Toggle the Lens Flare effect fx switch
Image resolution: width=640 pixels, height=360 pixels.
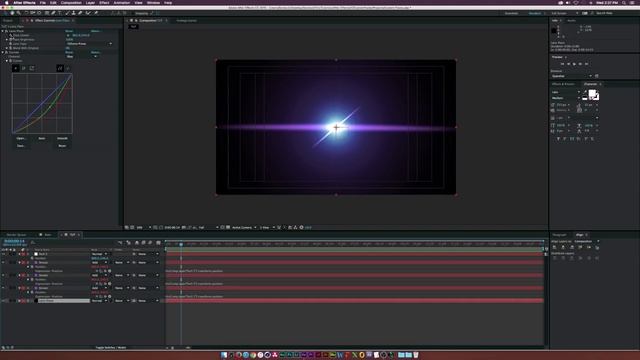(7, 31)
